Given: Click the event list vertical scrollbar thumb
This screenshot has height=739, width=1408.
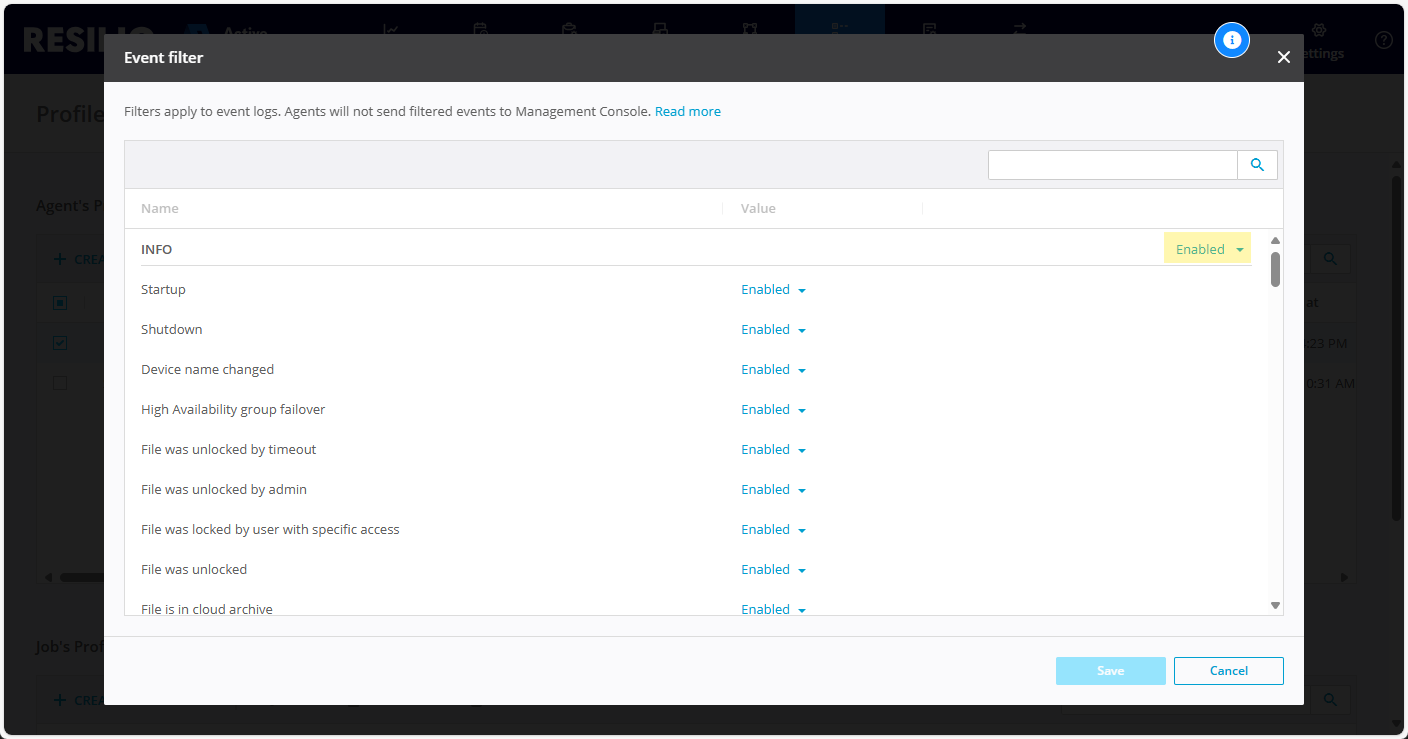Looking at the screenshot, I should (1275, 269).
